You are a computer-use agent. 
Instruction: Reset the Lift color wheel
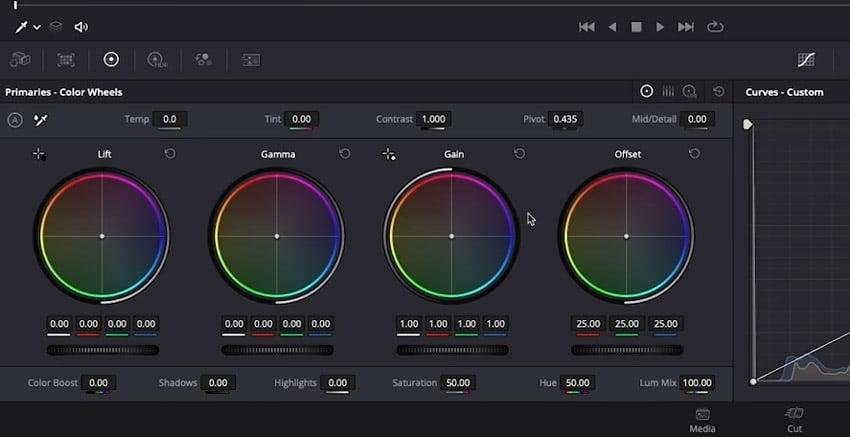[x=170, y=154]
